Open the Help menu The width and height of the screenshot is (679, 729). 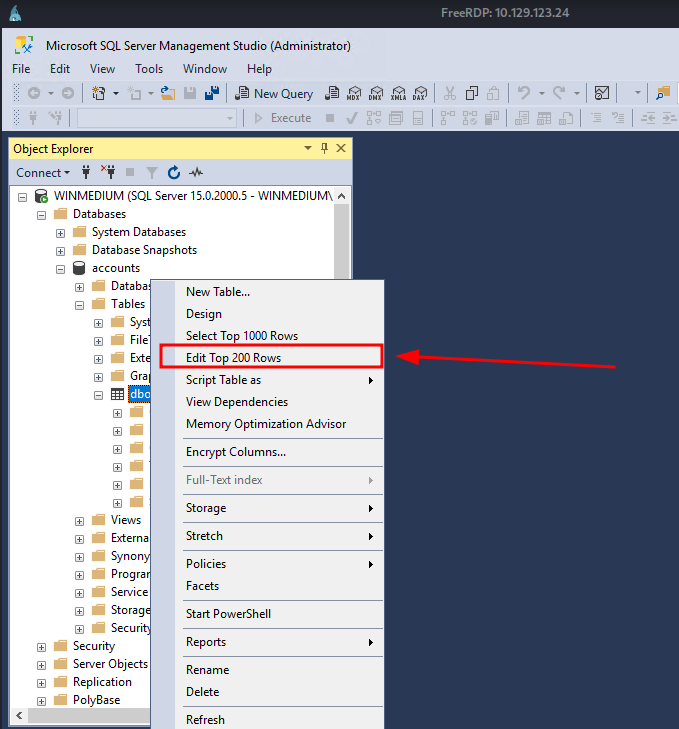(x=260, y=69)
